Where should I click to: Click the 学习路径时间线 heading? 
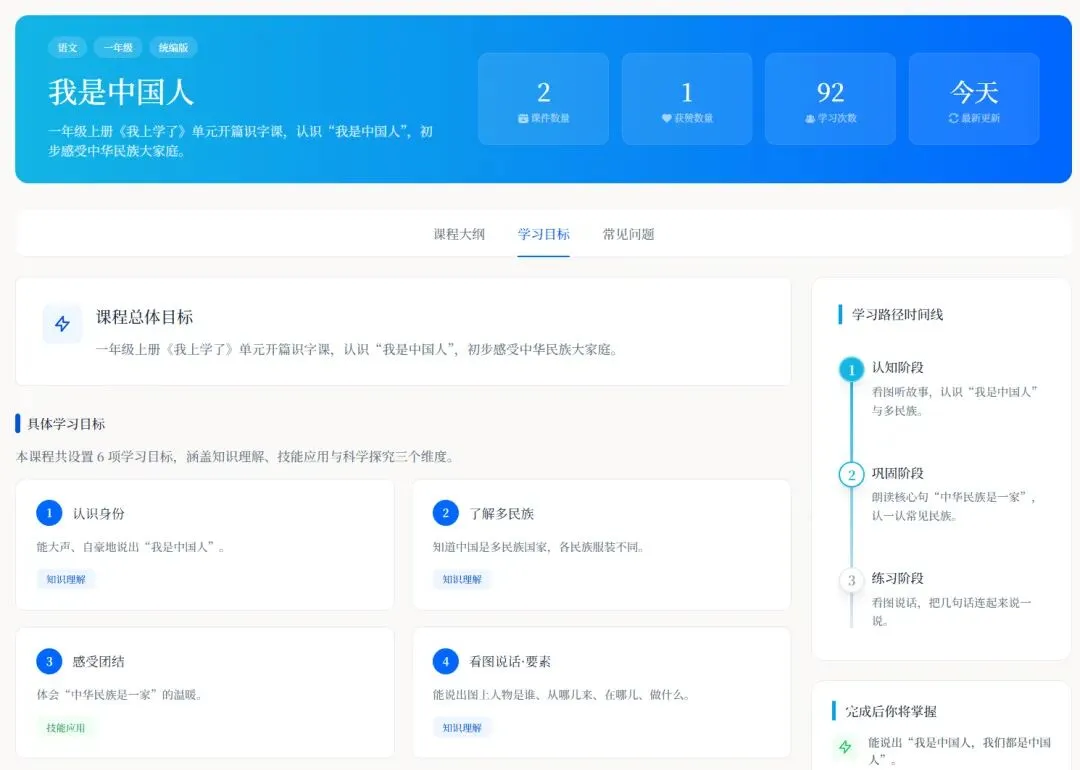click(x=897, y=315)
